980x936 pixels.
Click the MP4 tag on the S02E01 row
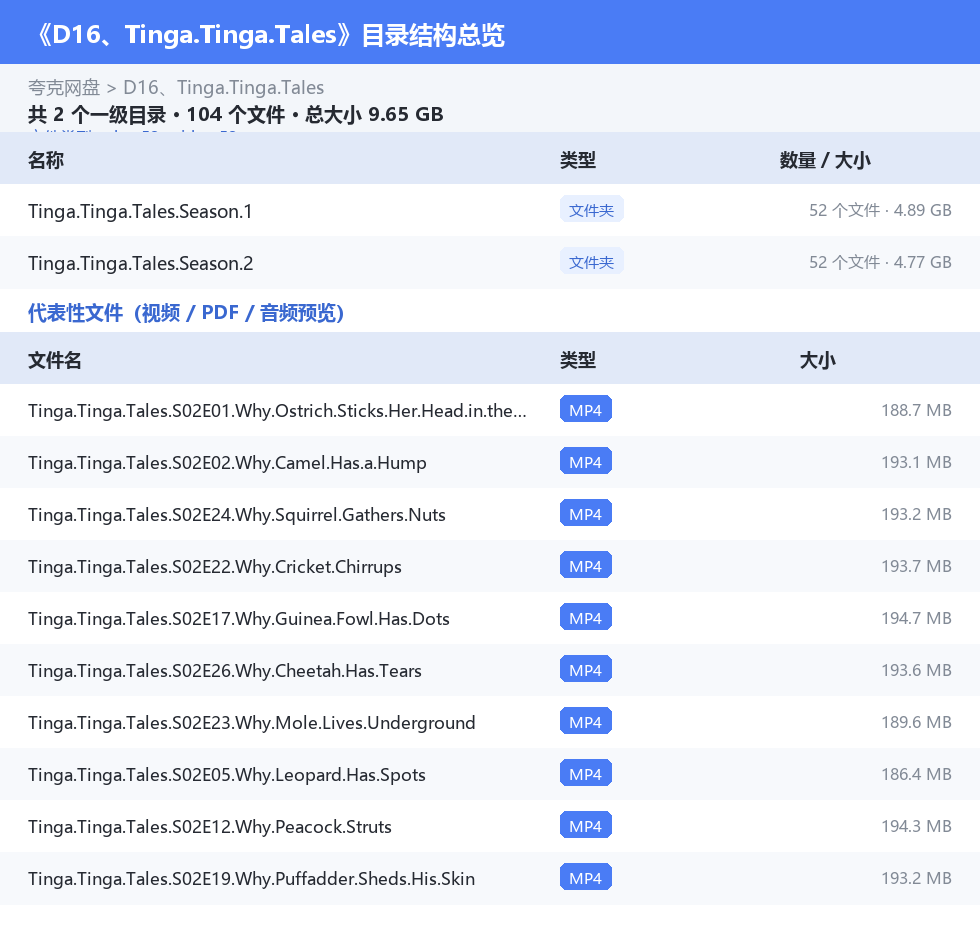point(586,409)
